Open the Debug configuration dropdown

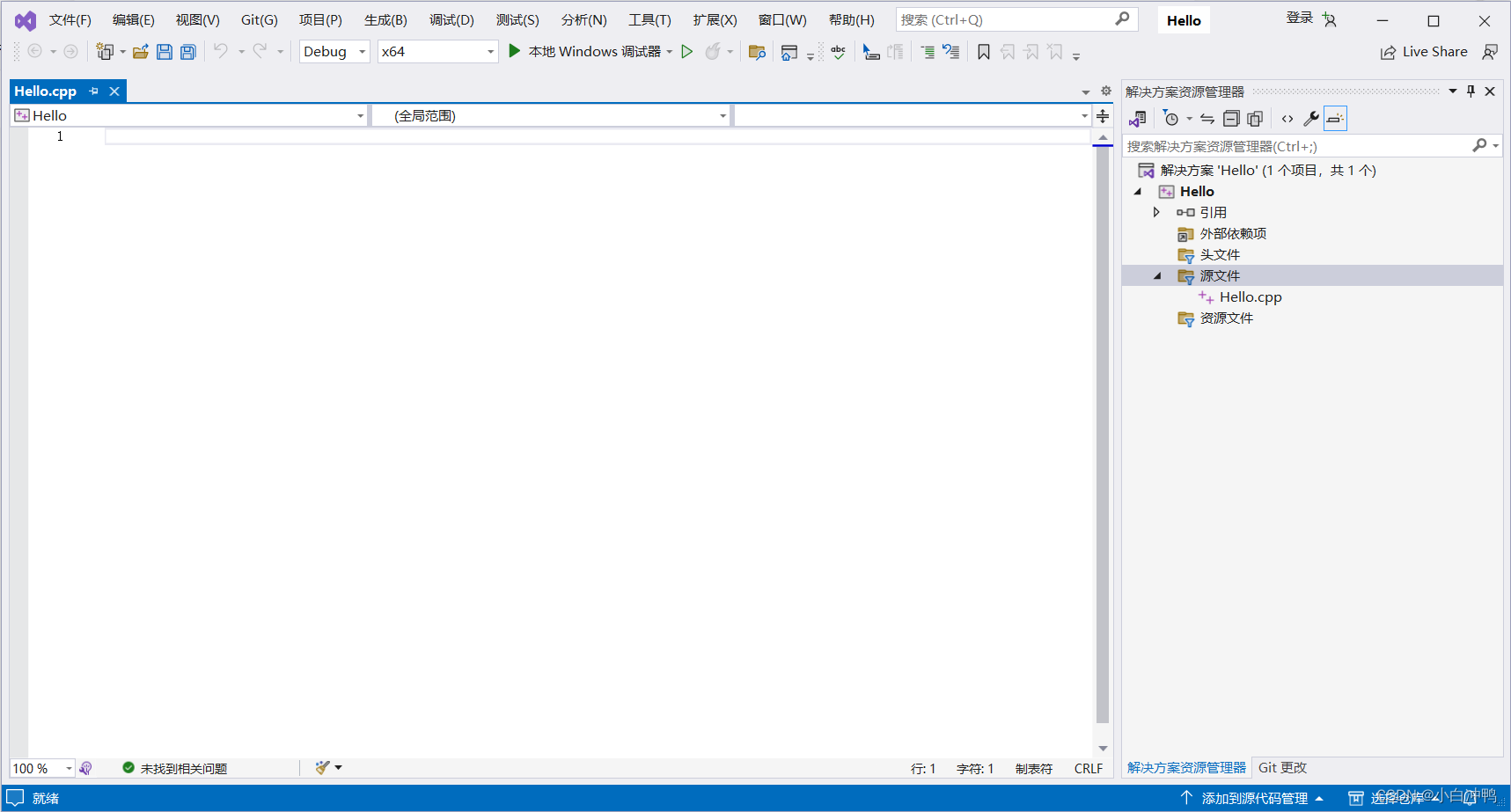pyautogui.click(x=334, y=52)
